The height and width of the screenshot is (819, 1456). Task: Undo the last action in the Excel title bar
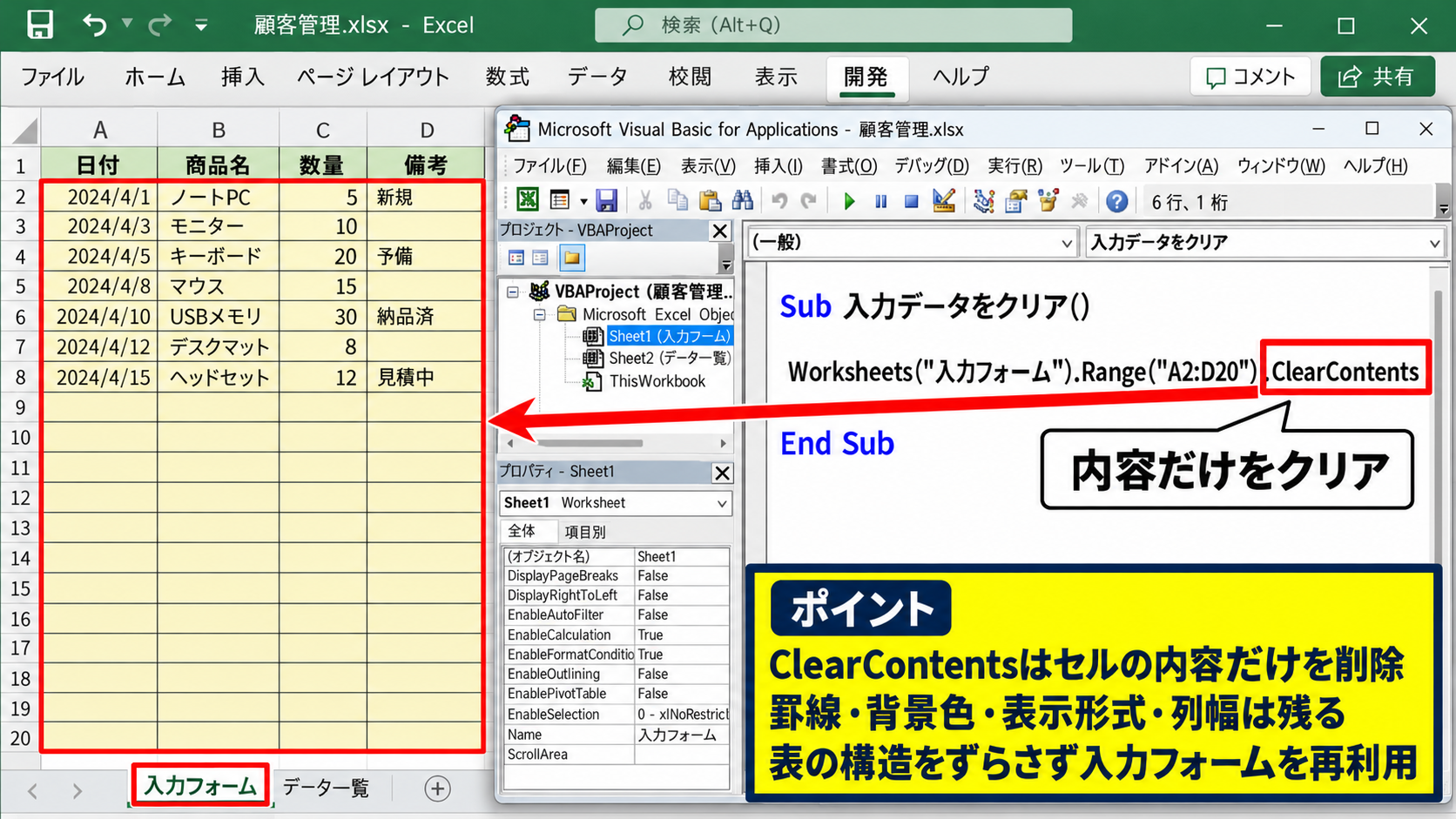coord(94,24)
